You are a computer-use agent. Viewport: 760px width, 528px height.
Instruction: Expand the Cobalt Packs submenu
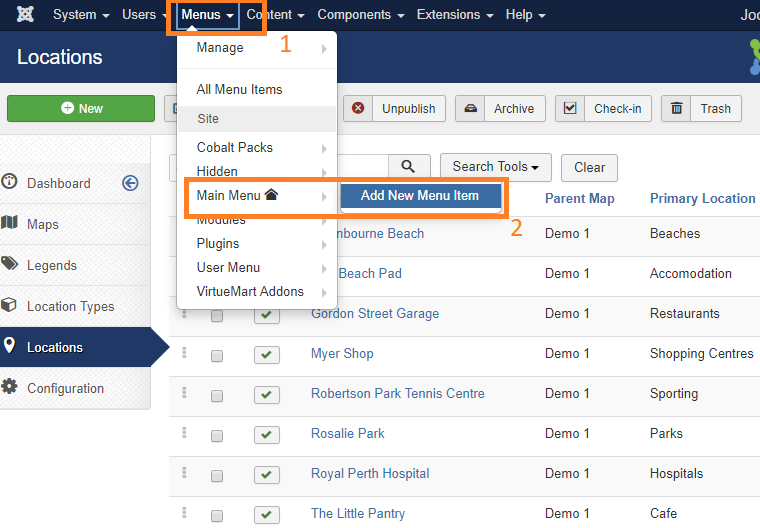point(257,147)
